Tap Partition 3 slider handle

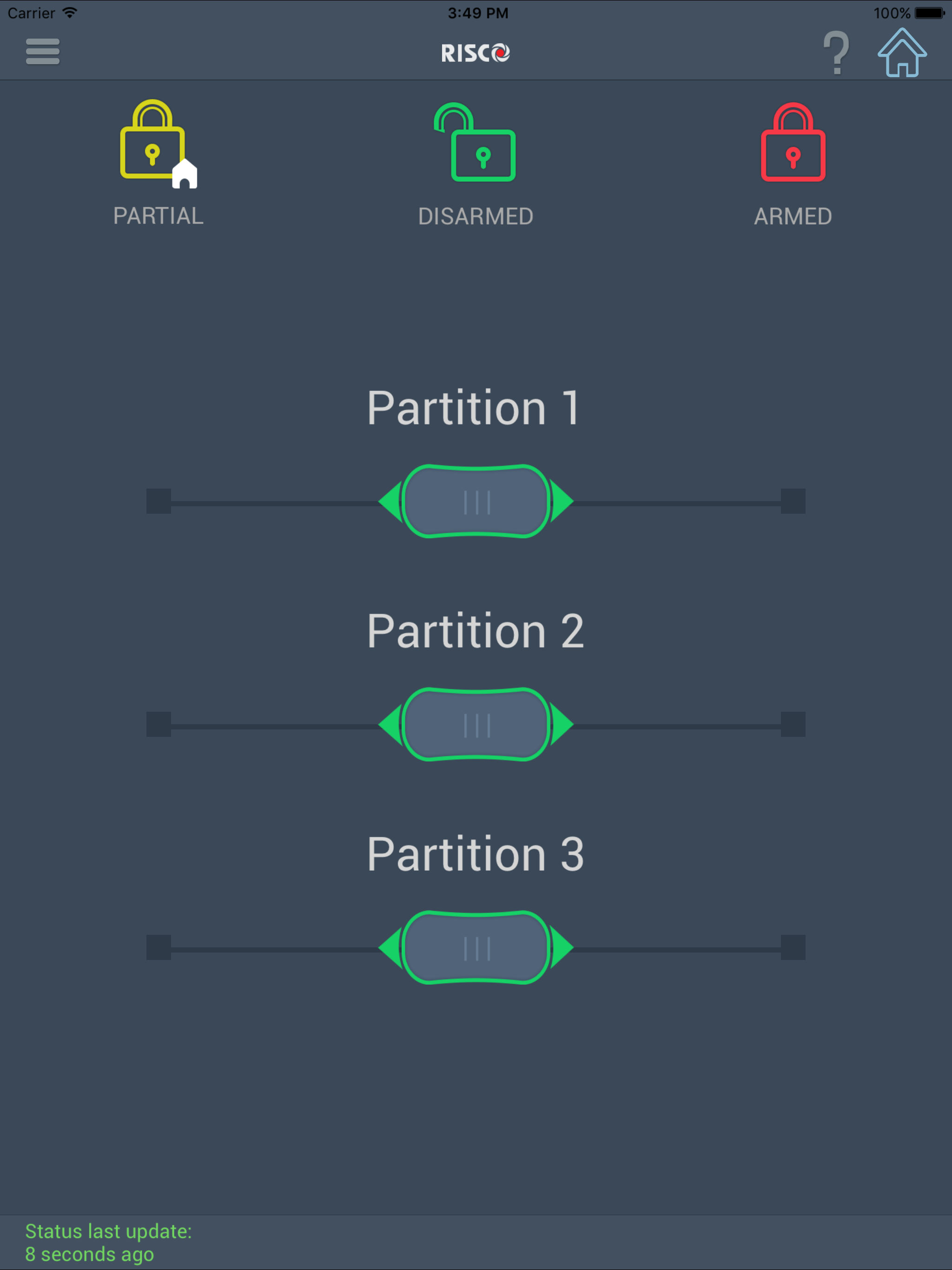(476, 947)
